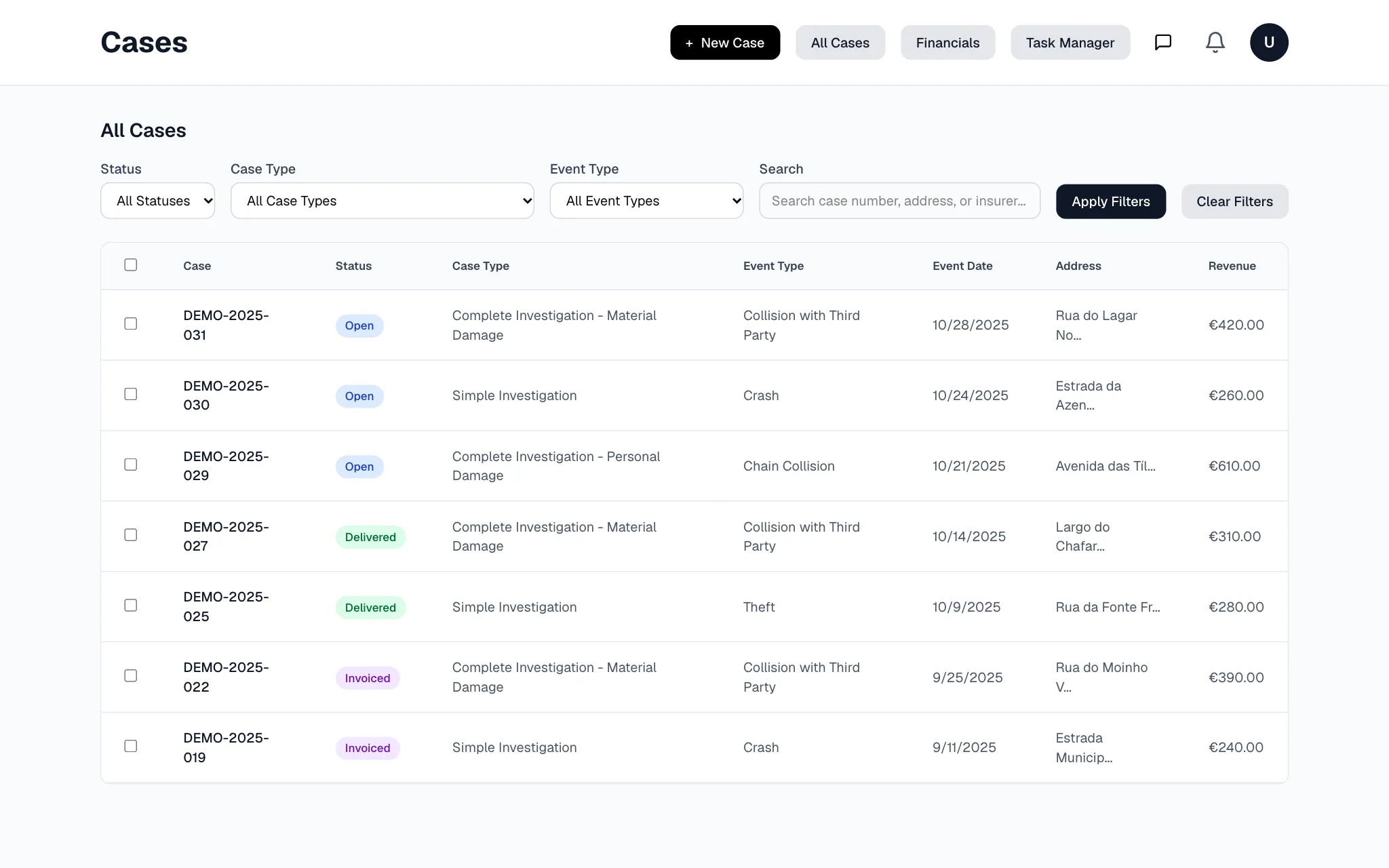Open the All Event Types dropdown
Image resolution: width=1389 pixels, height=868 pixels.
coord(646,201)
